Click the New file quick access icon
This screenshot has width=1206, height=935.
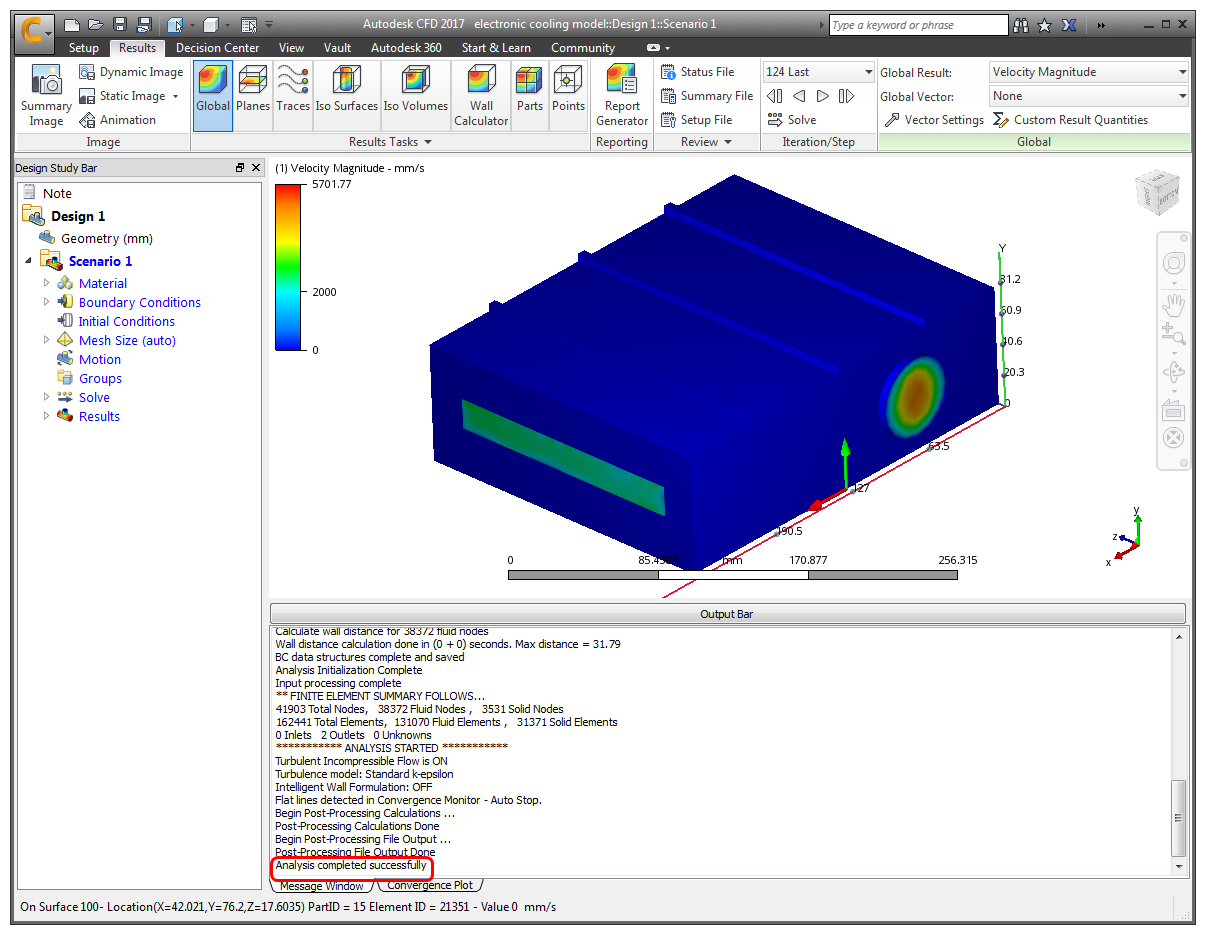tap(71, 25)
